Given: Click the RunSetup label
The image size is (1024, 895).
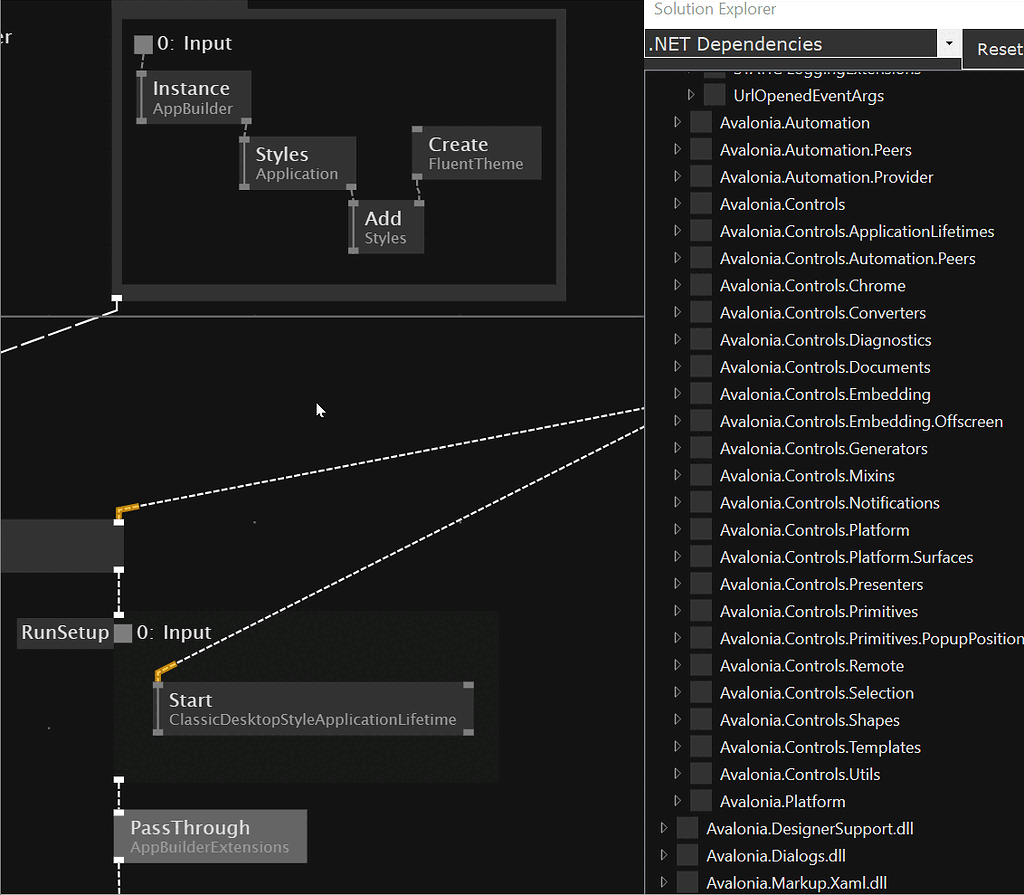Looking at the screenshot, I should pos(63,632).
